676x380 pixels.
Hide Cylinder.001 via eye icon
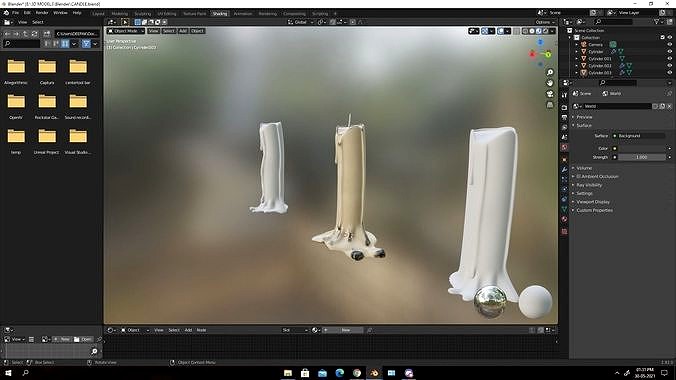pos(670,59)
